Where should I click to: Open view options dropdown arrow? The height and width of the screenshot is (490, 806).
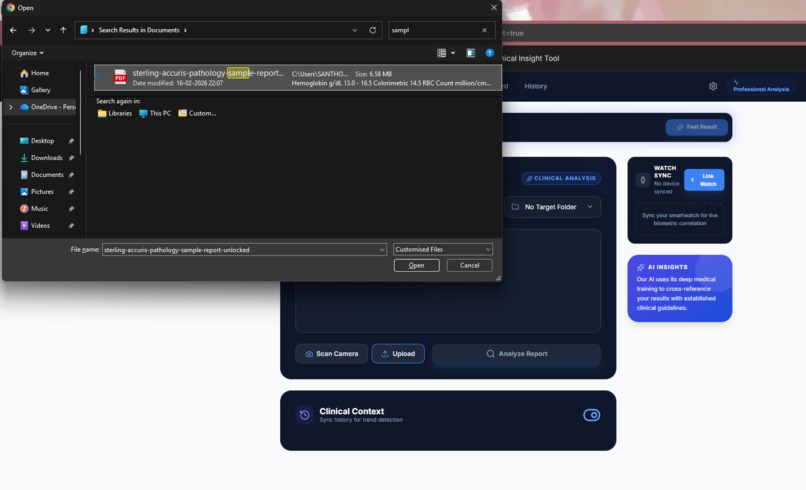453,53
